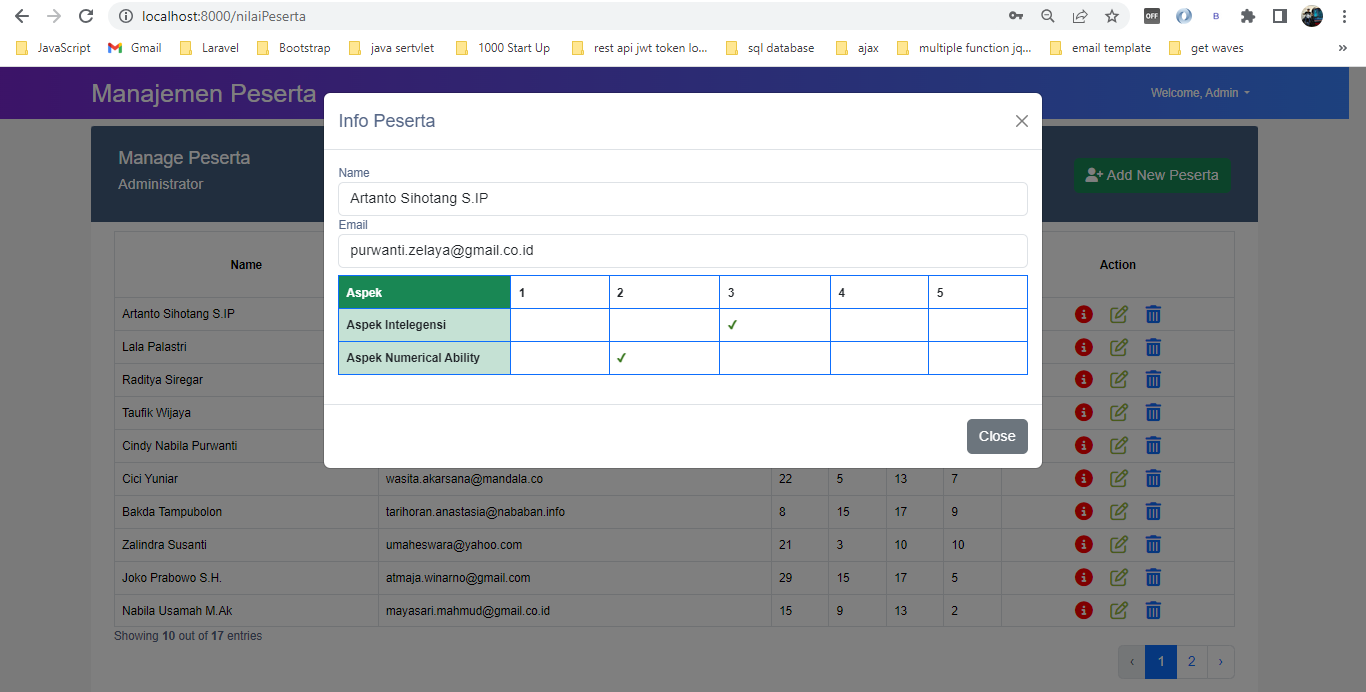The width and height of the screenshot is (1366, 692).
Task: Click Name column header in table
Action: coord(246,265)
